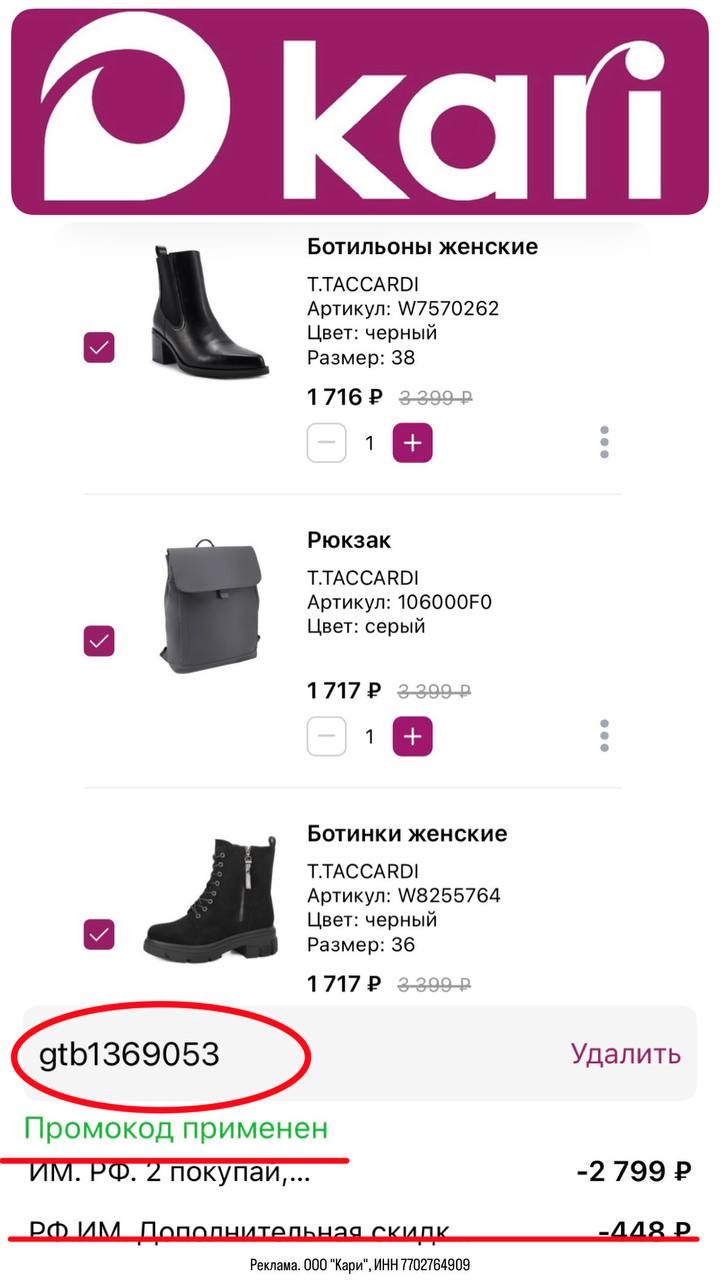Screen dimensions: 720x1280
Task: Click the Промокод применен status text
Action: (x=176, y=1129)
